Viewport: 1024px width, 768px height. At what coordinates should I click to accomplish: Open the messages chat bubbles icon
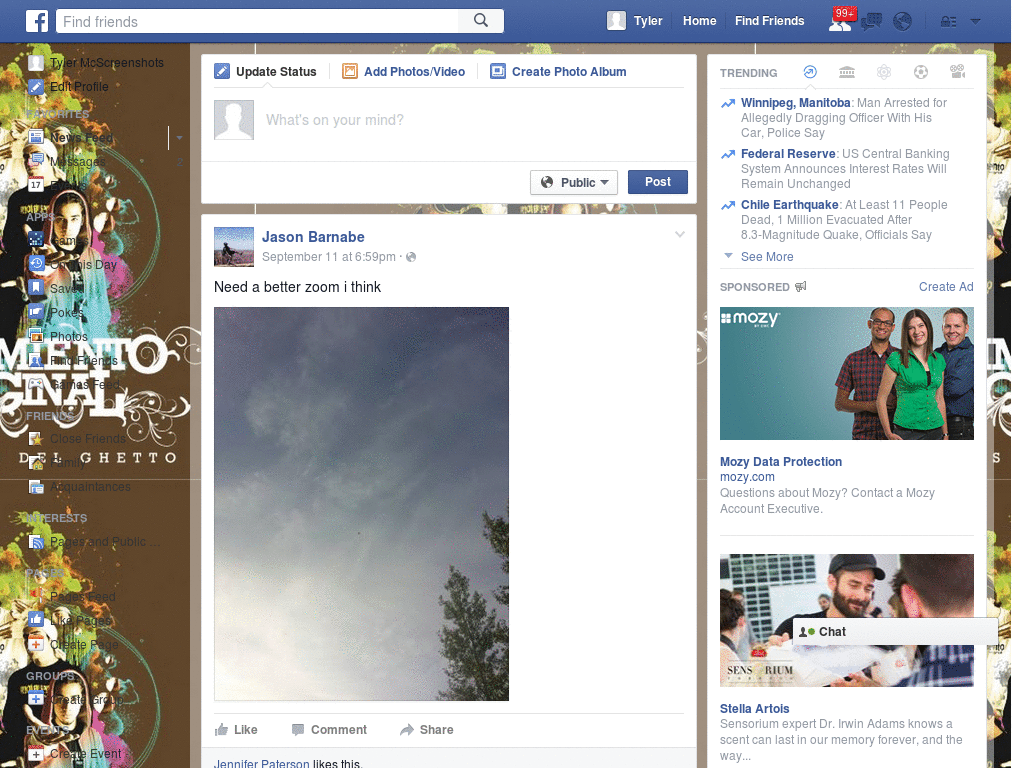(x=872, y=22)
